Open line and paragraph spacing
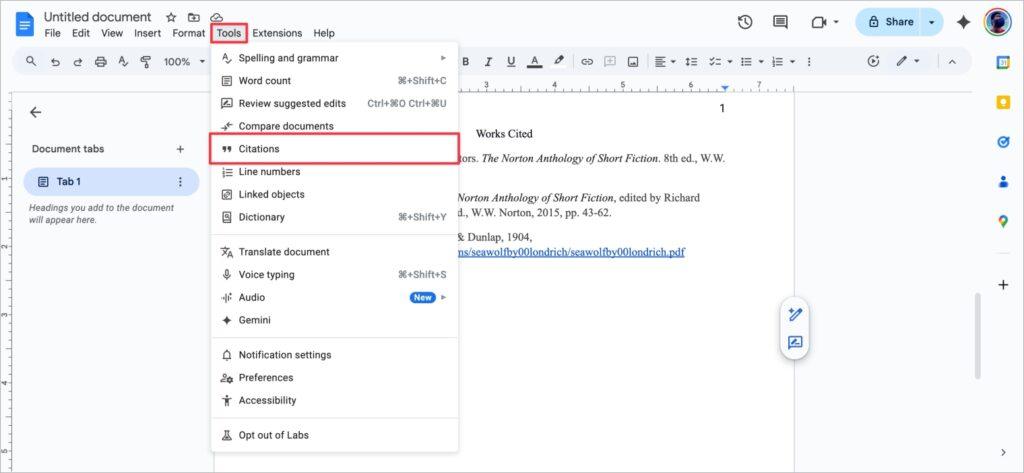The height and width of the screenshot is (473, 1024). (x=691, y=61)
